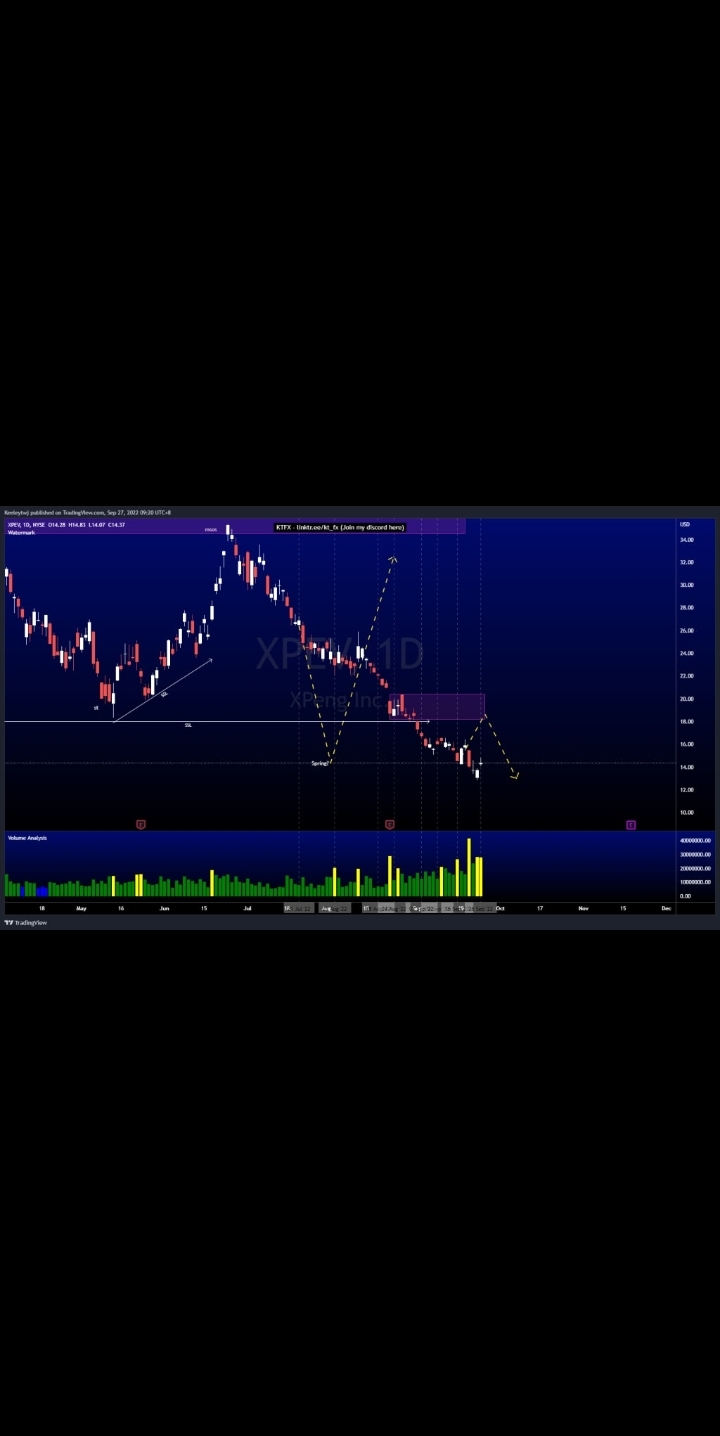The height and width of the screenshot is (1436, 720).
Task: Click the TradingView logo at chart bottom
Action: click(26, 923)
